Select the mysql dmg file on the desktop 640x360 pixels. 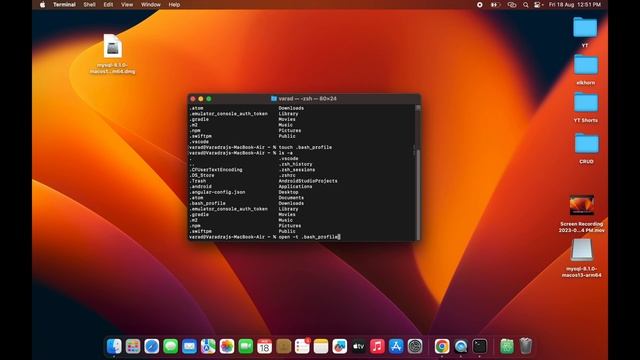click(x=113, y=46)
